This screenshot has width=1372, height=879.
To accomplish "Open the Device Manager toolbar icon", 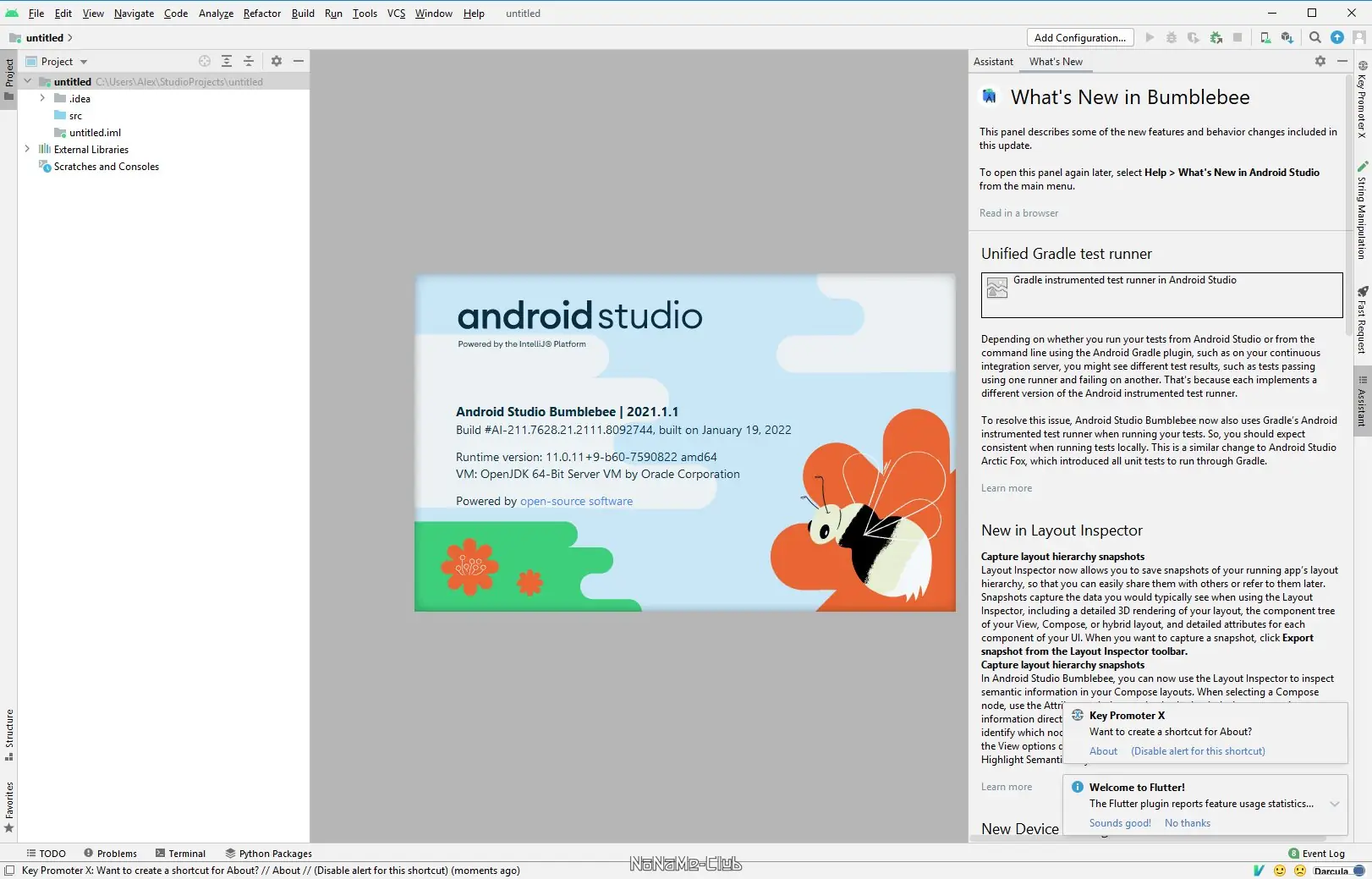I will [1265, 38].
